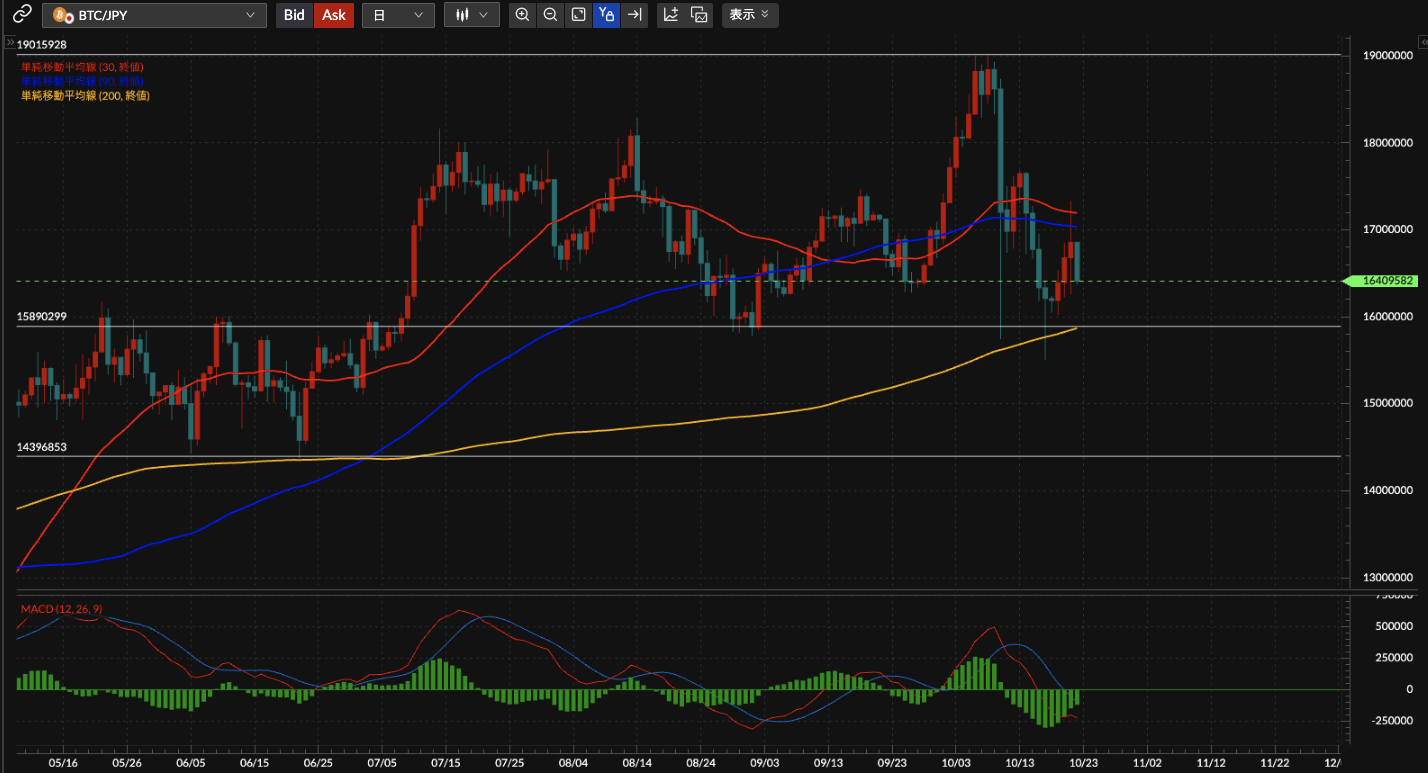
Task: Select the MACD (12, 26, 9) label
Action: (x=61, y=609)
